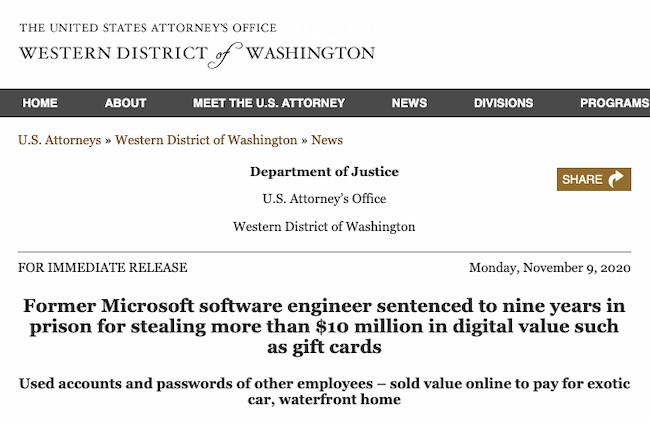
Task: Click The United States Attorney's Office header text
Action: click(x=148, y=27)
